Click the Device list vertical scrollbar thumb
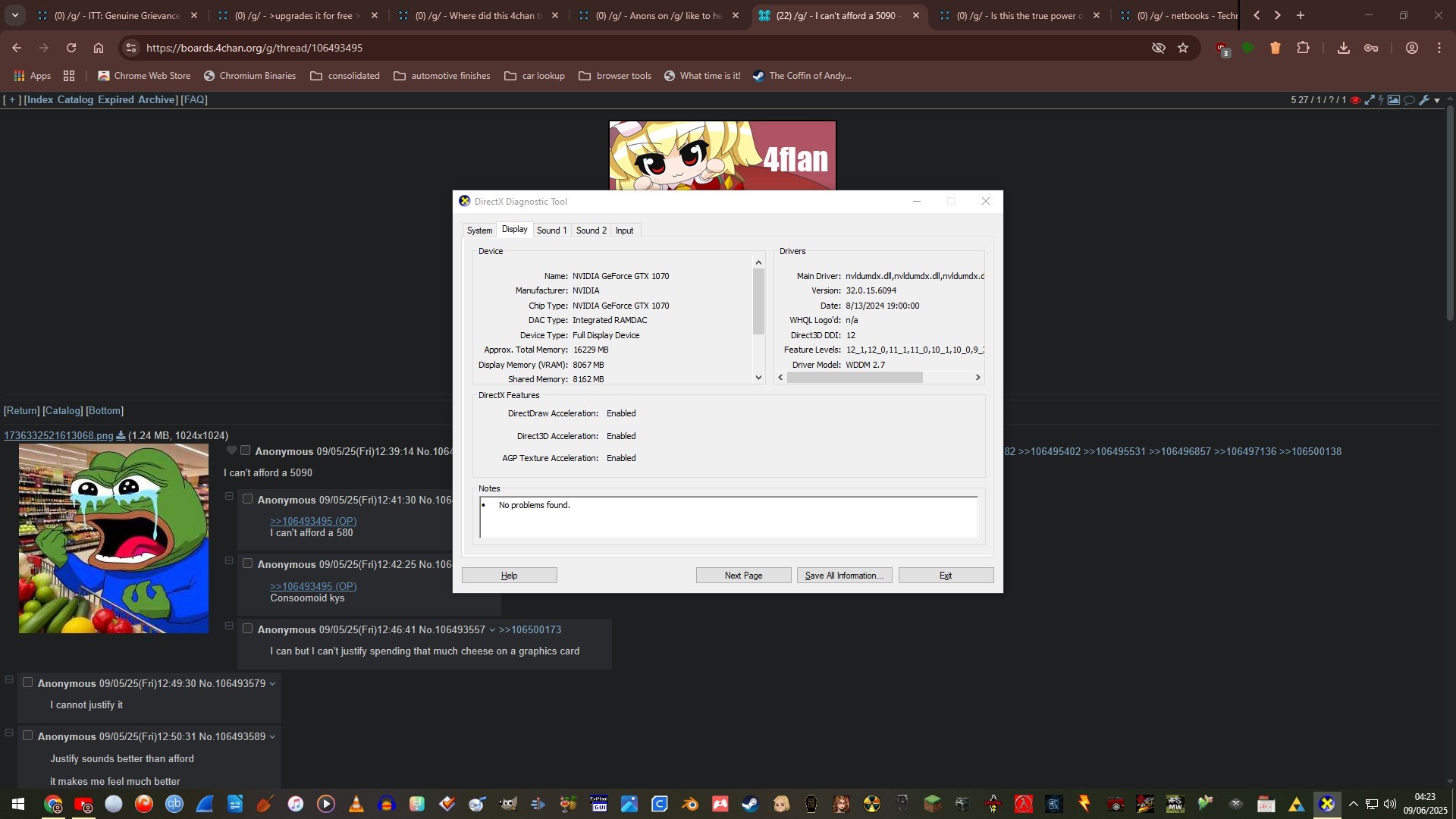Image resolution: width=1456 pixels, height=819 pixels. (758, 302)
